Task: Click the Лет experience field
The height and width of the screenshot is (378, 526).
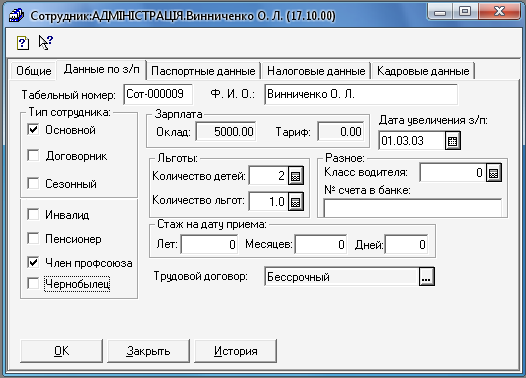Action: point(209,245)
